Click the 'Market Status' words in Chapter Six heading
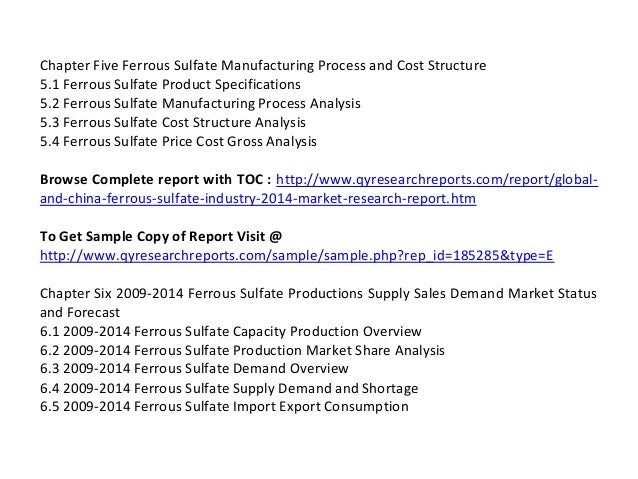The height and width of the screenshot is (479, 638). point(553,294)
